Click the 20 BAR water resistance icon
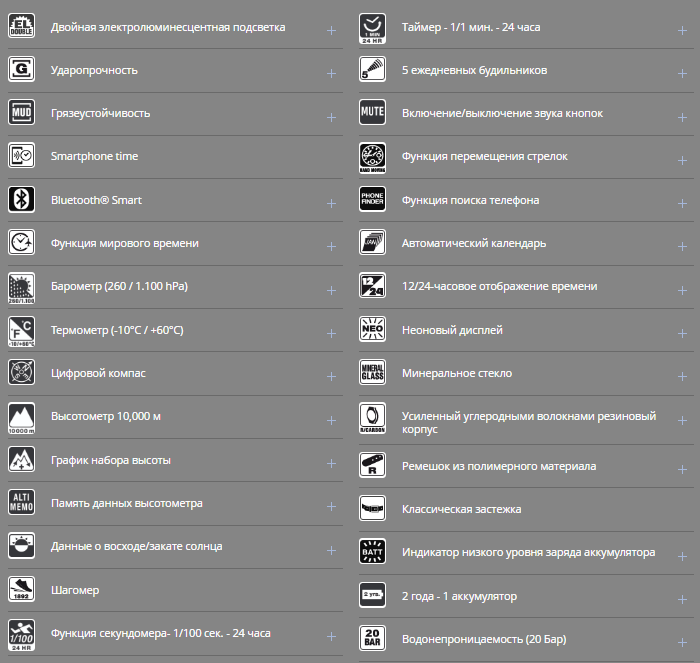Screen dimensions: 700x663 pos(372,638)
